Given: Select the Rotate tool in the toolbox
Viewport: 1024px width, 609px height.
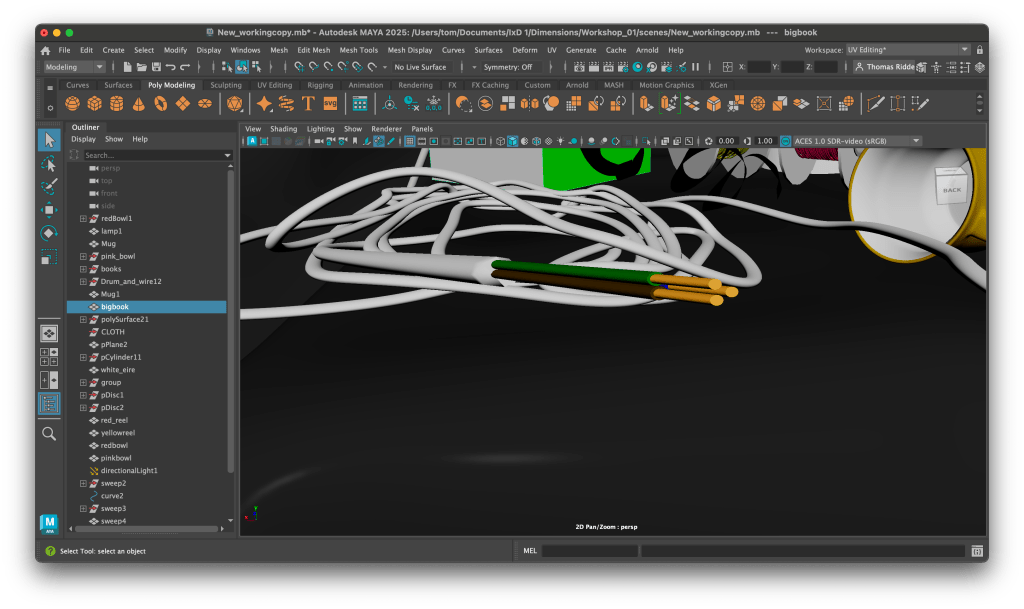Looking at the screenshot, I should click(48, 234).
